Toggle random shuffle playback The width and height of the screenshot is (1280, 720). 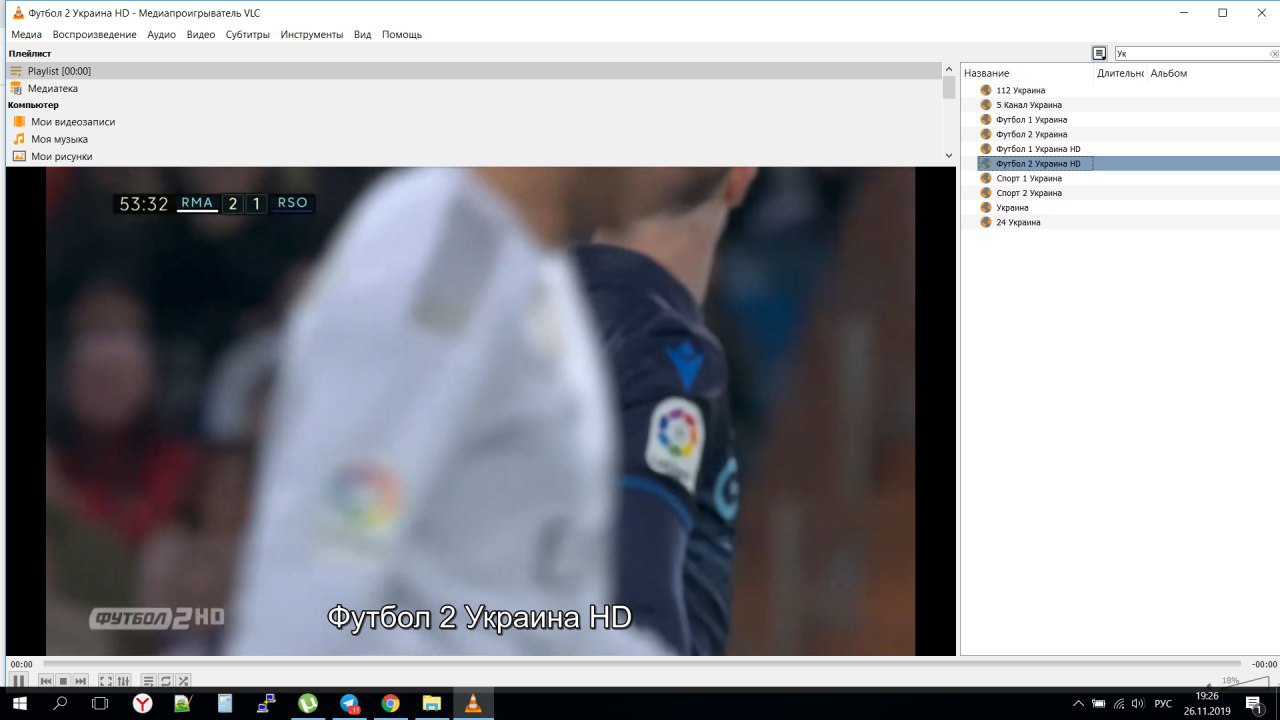183,681
